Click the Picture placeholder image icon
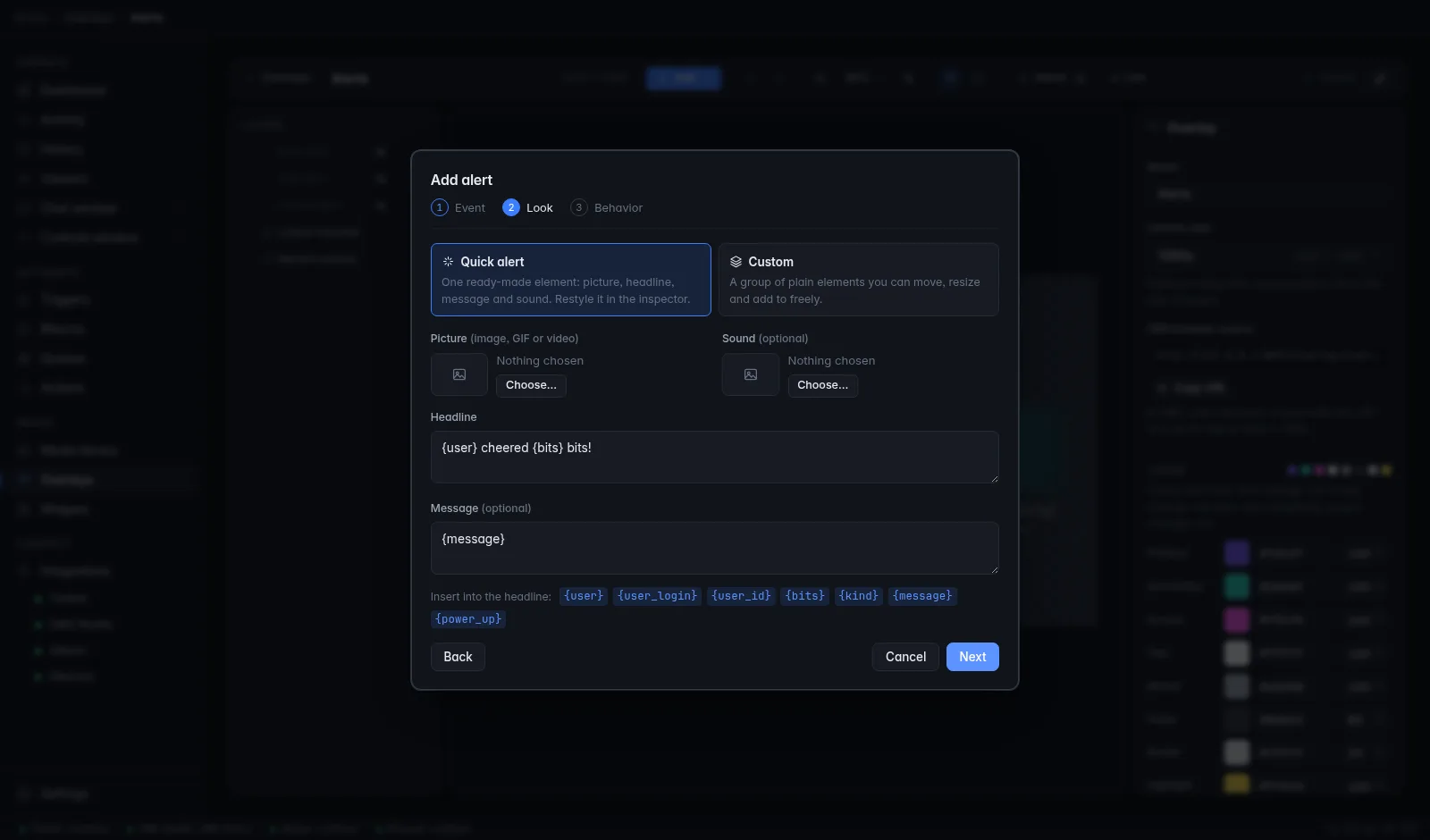The image size is (1430, 840). [x=459, y=374]
